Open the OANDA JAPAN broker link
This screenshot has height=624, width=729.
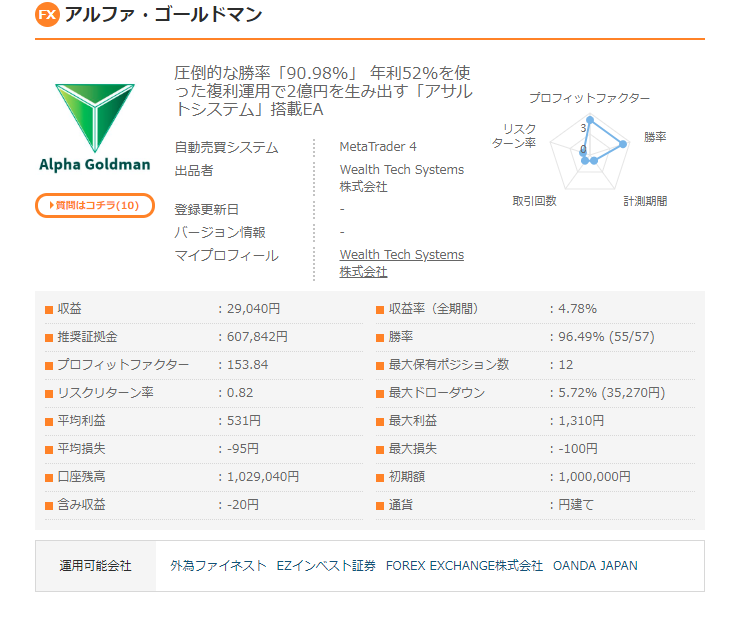click(x=595, y=566)
